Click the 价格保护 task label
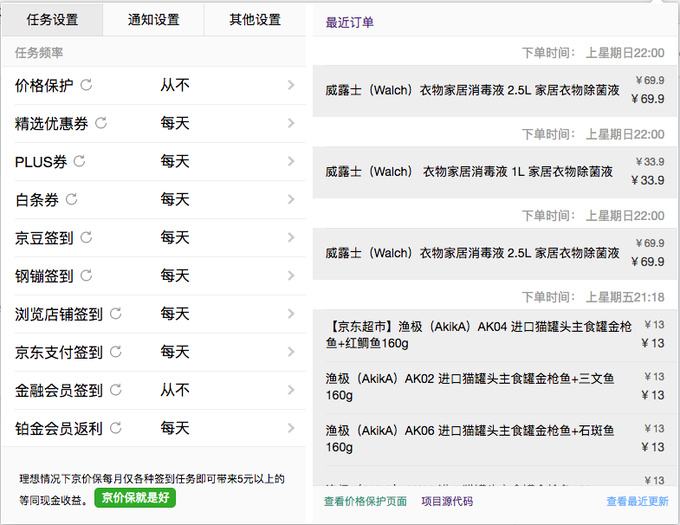The height and width of the screenshot is (525, 680). pos(44,85)
